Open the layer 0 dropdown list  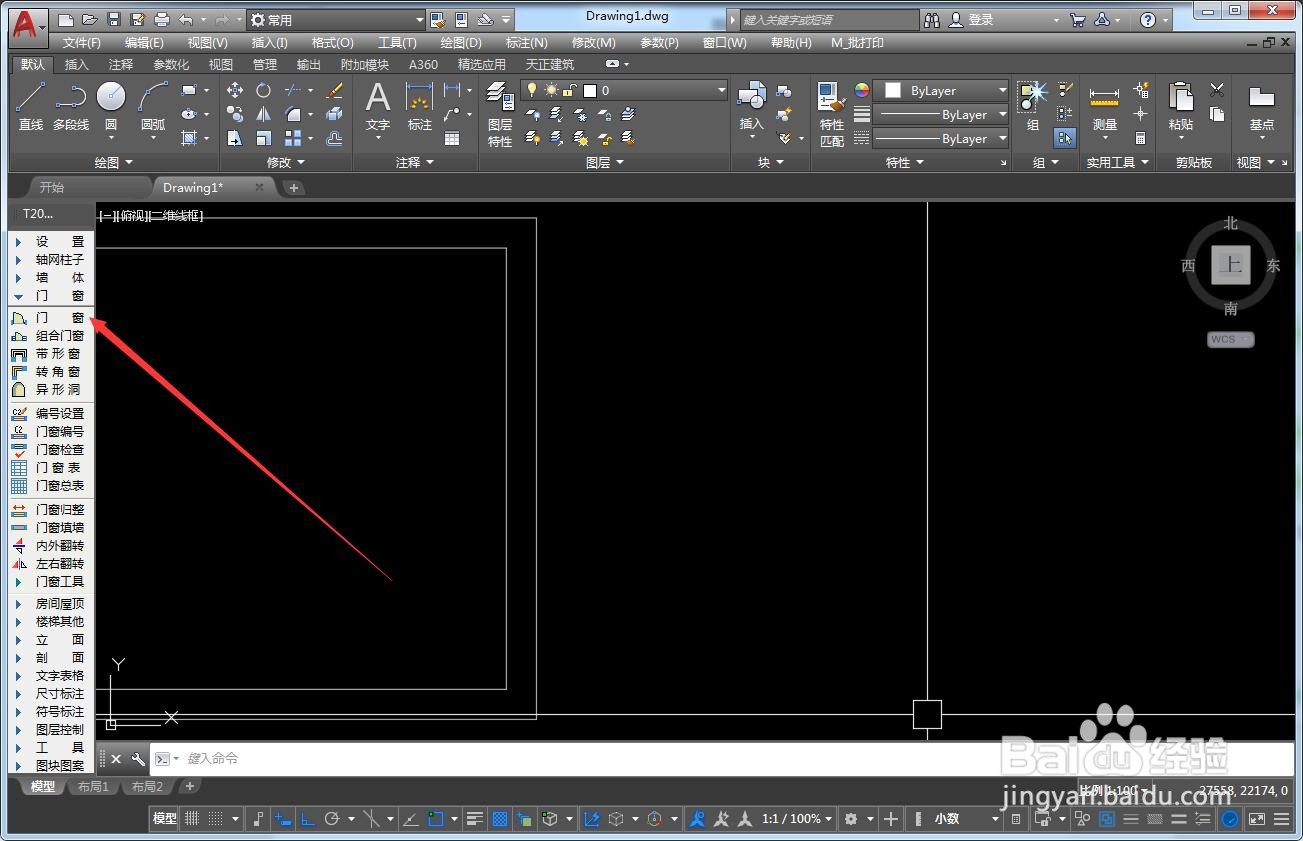point(623,90)
